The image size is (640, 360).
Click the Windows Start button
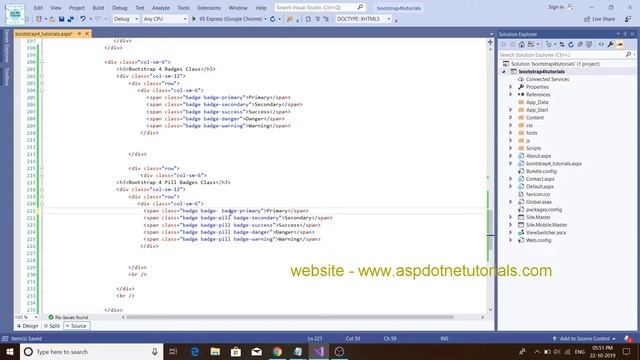(x=9, y=351)
